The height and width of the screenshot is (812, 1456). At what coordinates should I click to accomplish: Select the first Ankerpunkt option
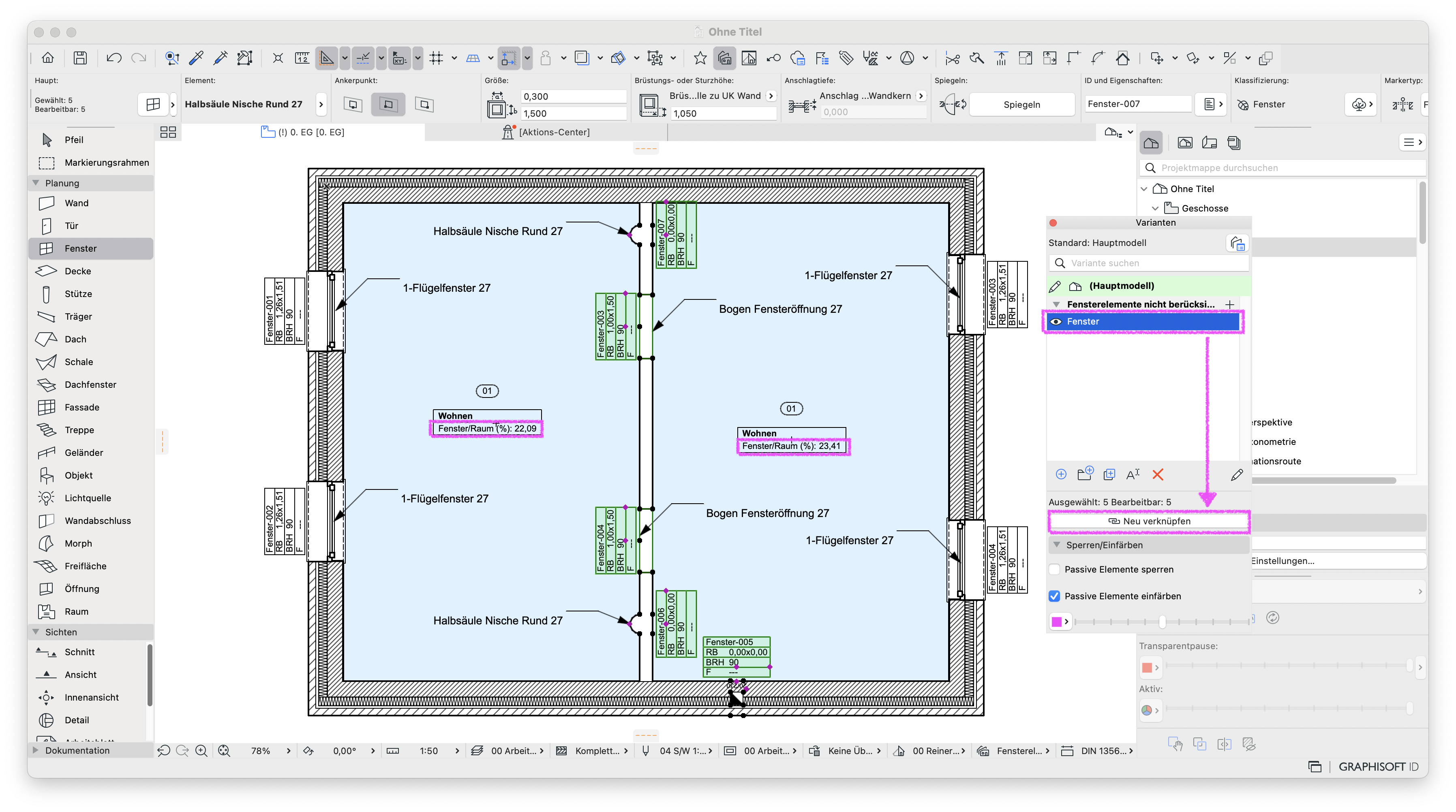tap(353, 104)
